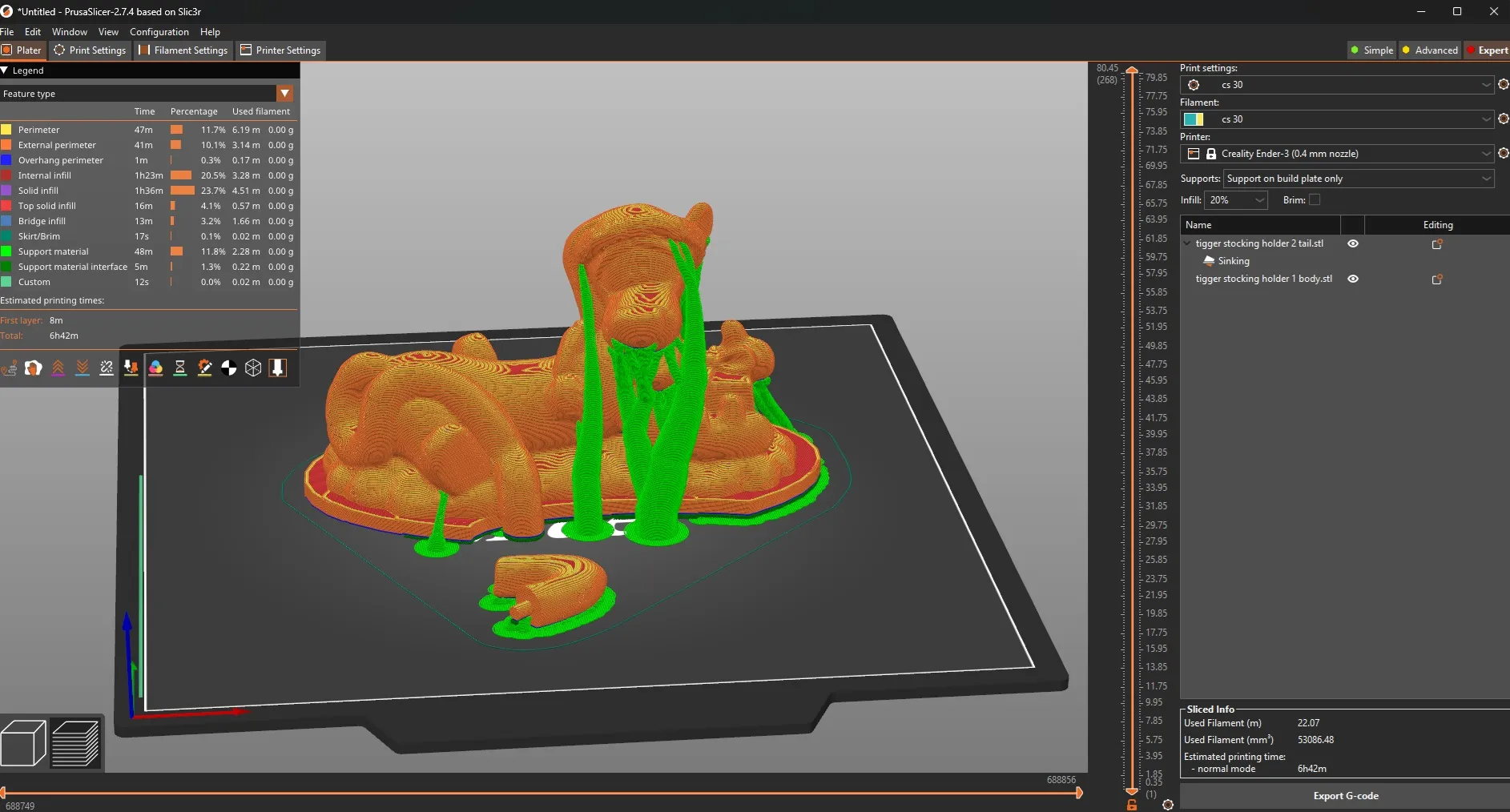Toggle the retractions up-arrows icon
The image size is (1510, 812).
point(58,368)
